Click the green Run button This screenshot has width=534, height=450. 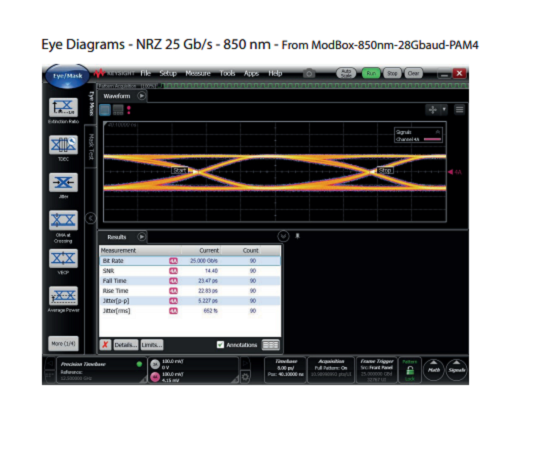pyautogui.click(x=371, y=73)
